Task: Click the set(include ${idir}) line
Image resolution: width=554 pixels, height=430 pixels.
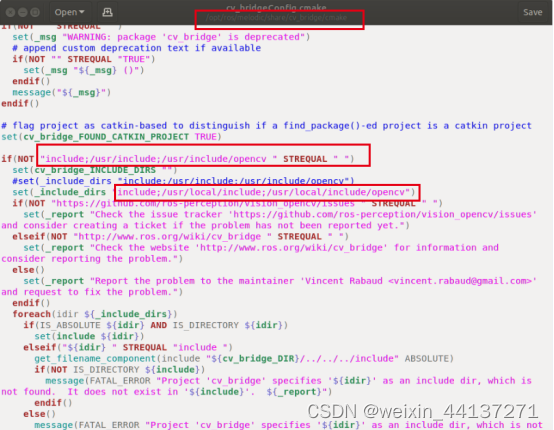Action: (89, 336)
